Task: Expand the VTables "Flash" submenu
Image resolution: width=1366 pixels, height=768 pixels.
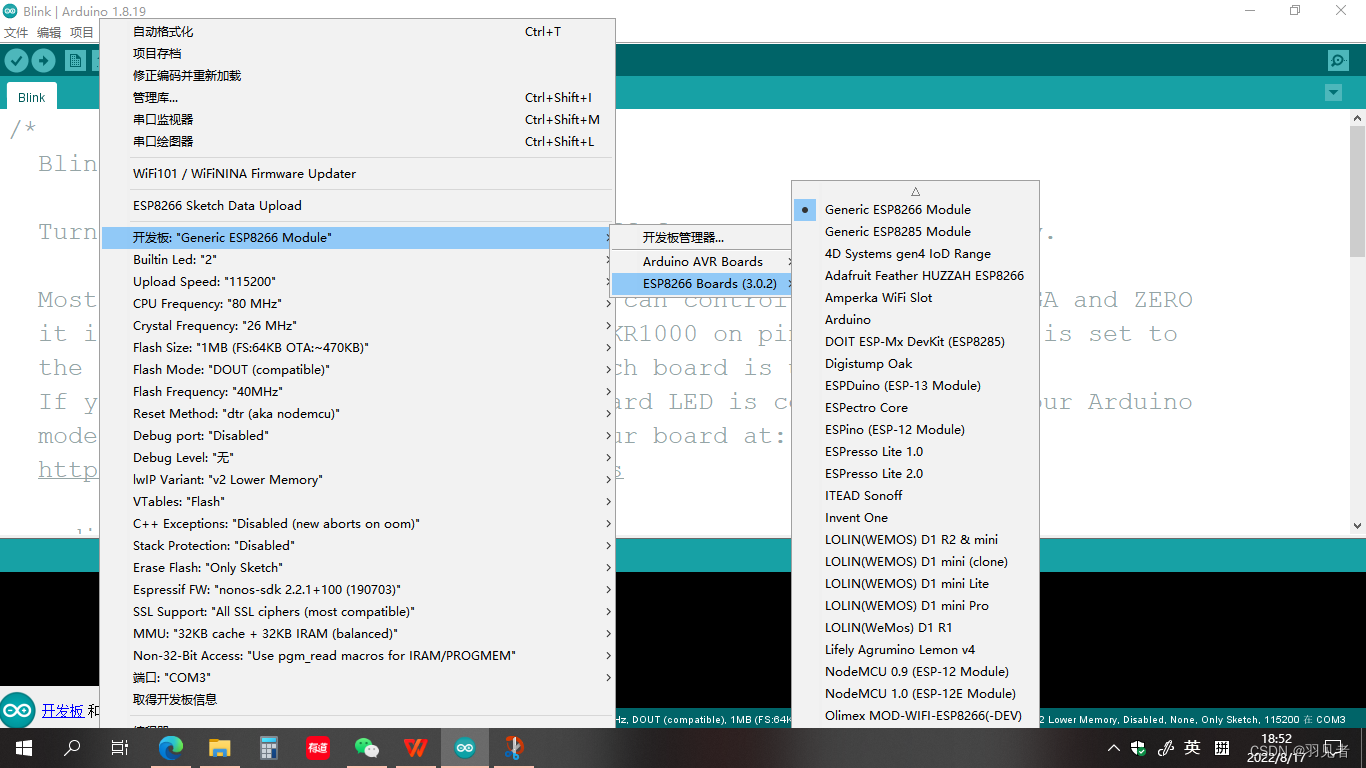Action: pyautogui.click(x=358, y=502)
